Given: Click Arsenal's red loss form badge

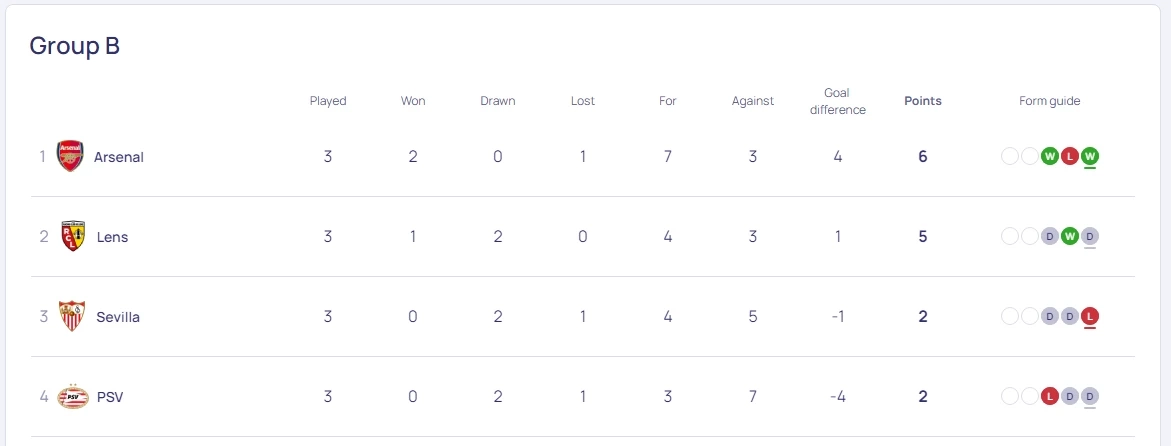Looking at the screenshot, I should click(1070, 156).
